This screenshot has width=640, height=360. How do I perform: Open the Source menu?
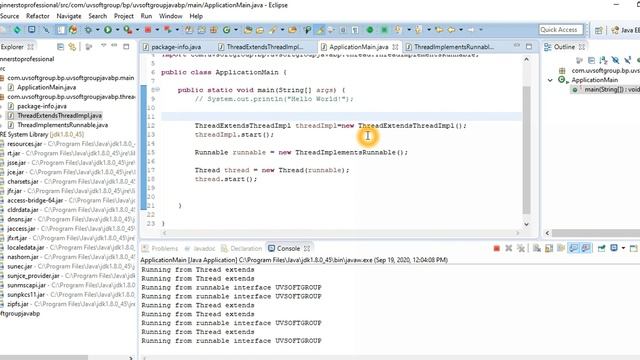[x=9, y=16]
